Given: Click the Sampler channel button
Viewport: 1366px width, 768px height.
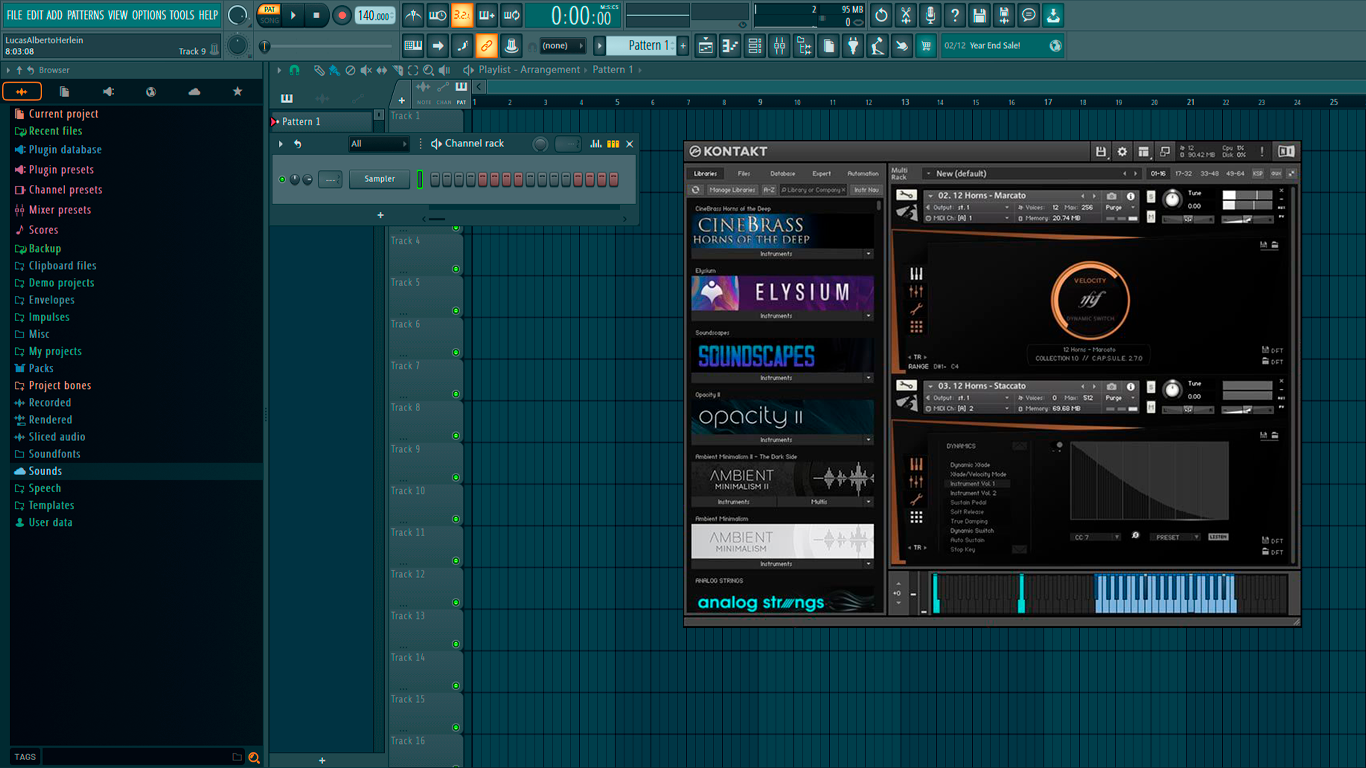Looking at the screenshot, I should 379,179.
